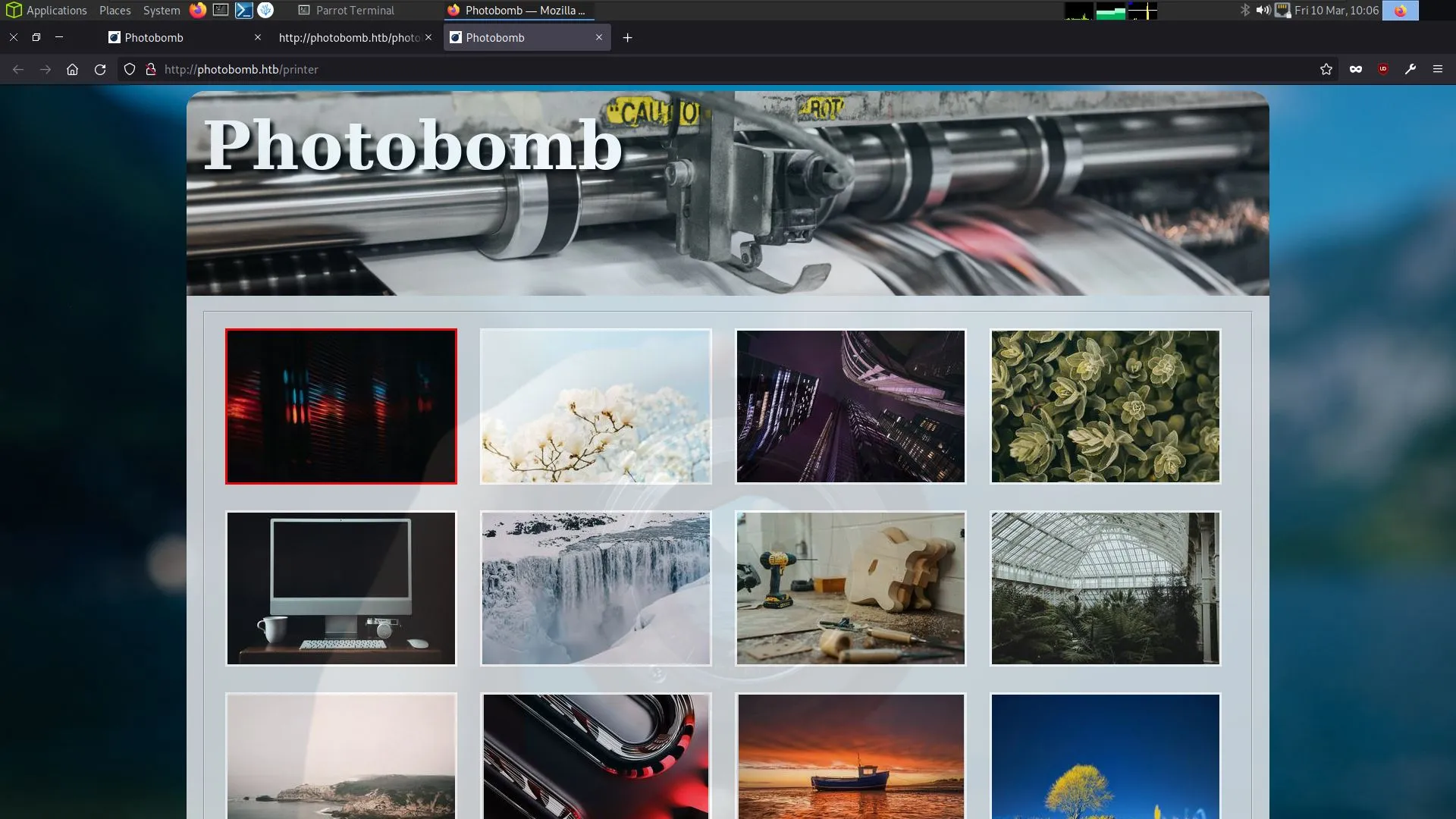
Task: Click the Firefox icon at panel's right end
Action: point(1400,11)
